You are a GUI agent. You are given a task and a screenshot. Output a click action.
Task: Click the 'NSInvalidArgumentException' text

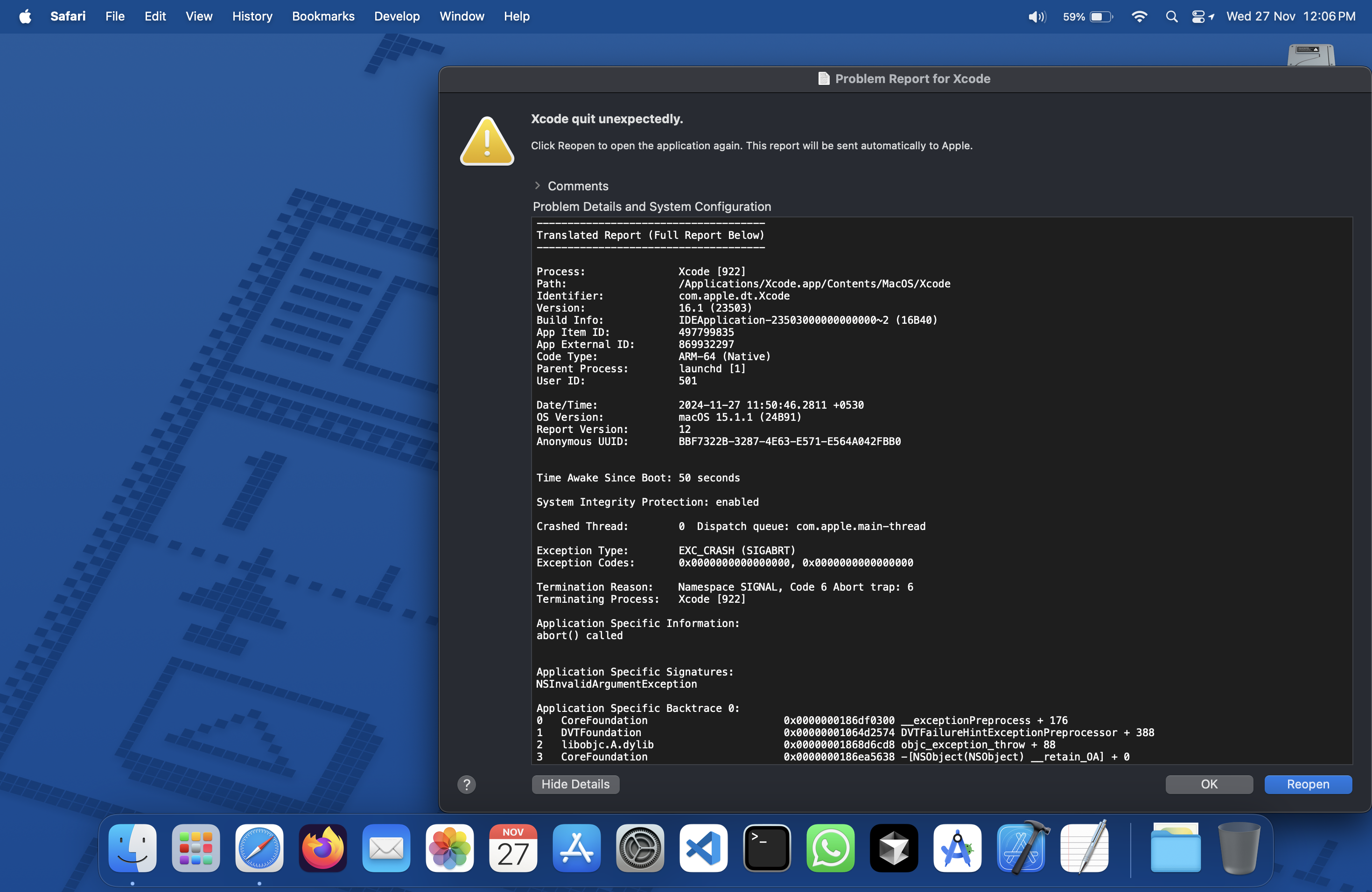(x=616, y=684)
